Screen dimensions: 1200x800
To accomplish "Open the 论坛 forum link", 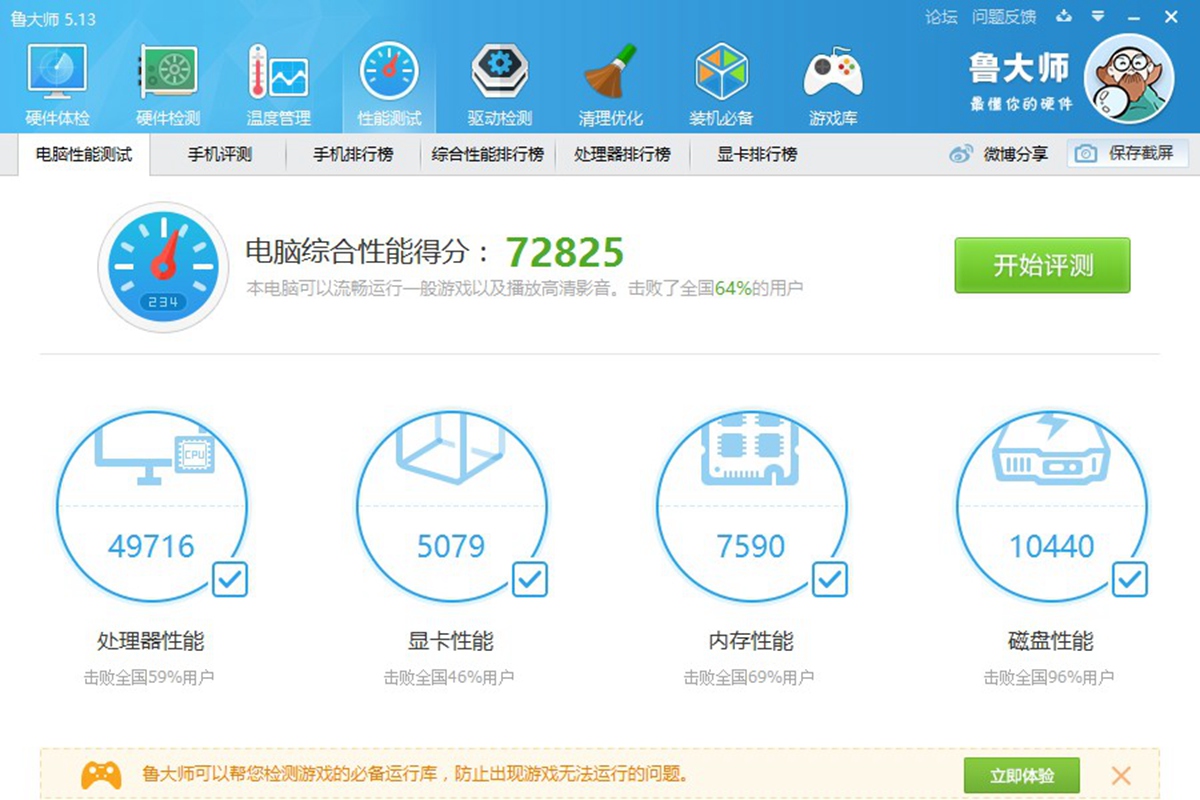I will (x=941, y=16).
